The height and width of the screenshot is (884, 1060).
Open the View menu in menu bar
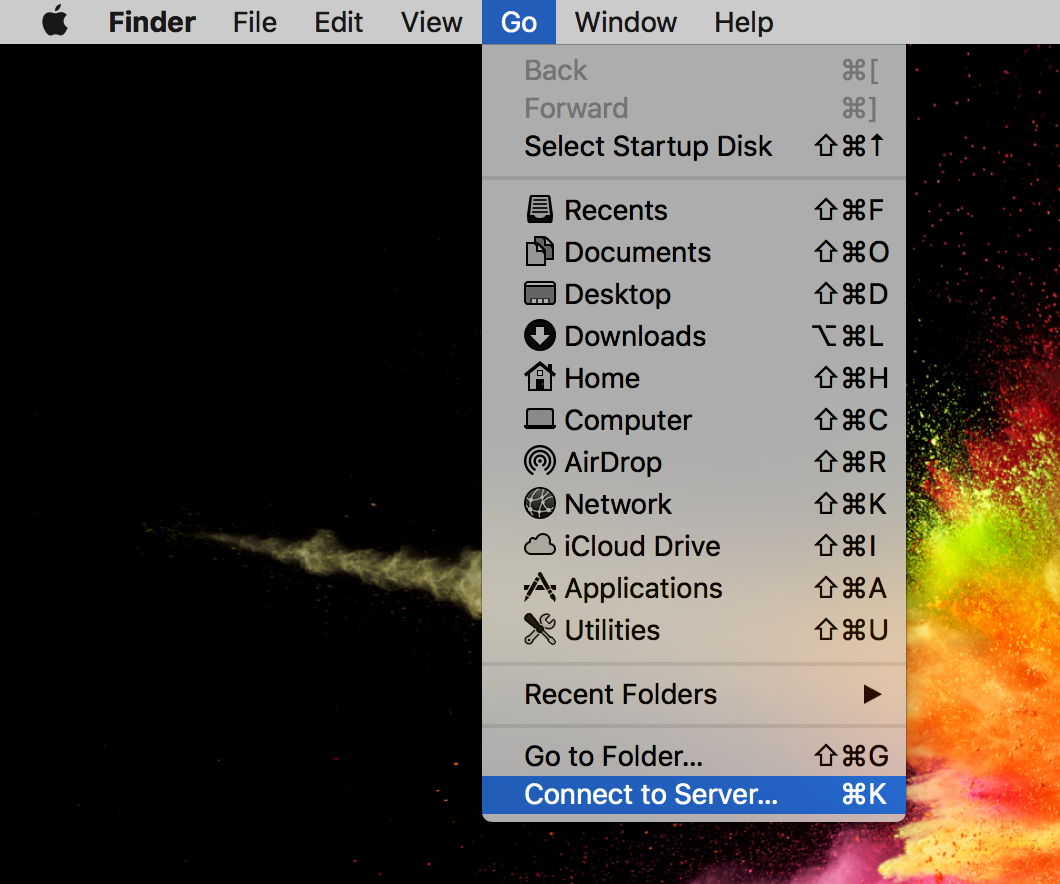[431, 22]
